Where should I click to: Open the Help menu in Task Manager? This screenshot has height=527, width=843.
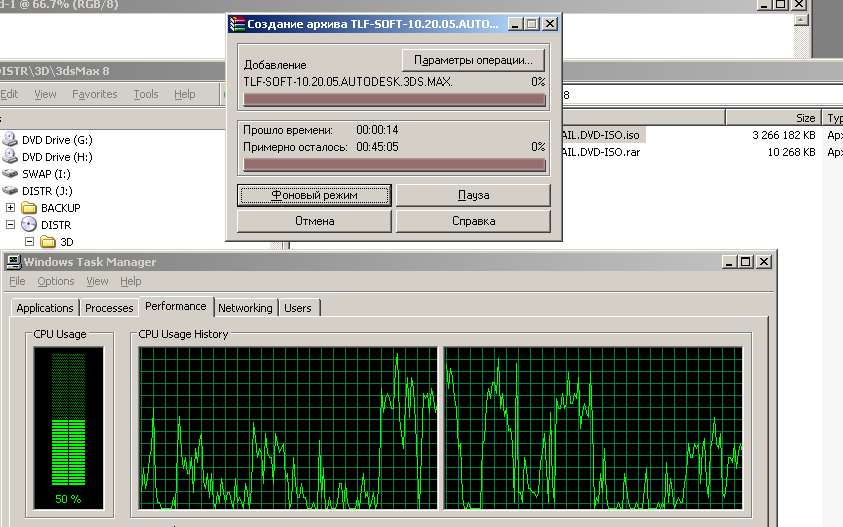(131, 281)
